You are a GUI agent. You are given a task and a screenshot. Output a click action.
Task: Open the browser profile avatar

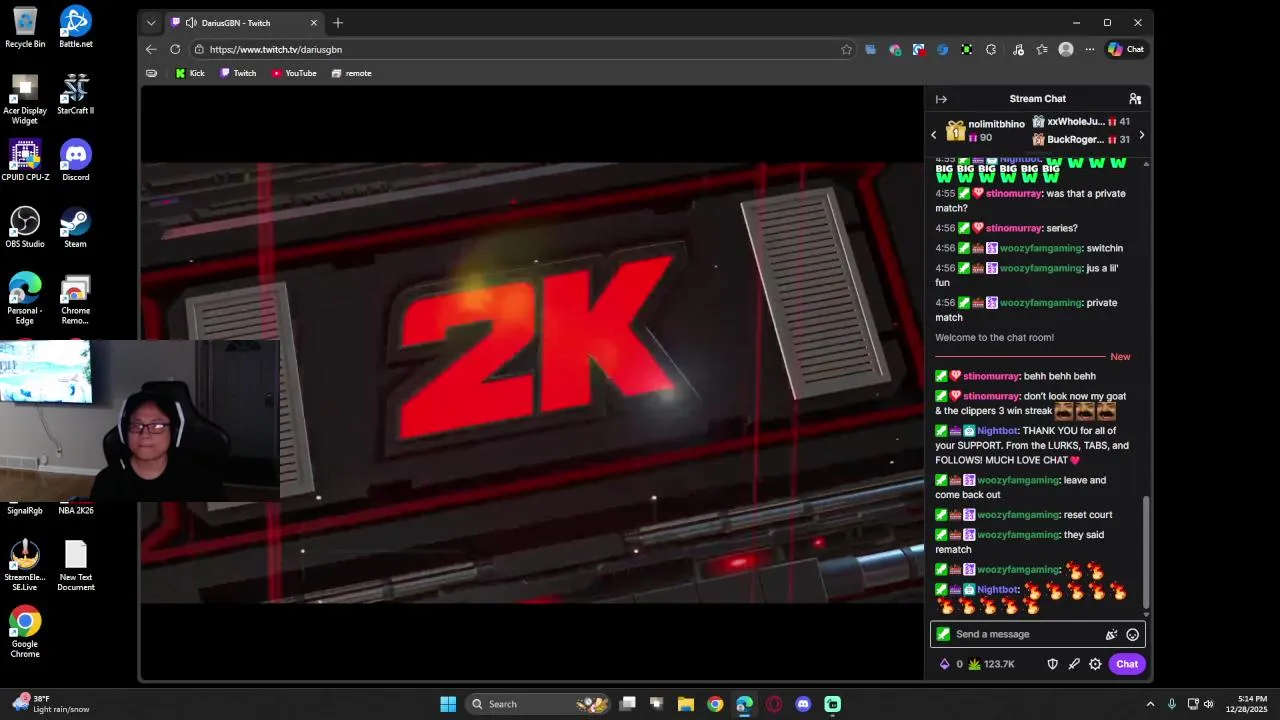pyautogui.click(x=1066, y=49)
